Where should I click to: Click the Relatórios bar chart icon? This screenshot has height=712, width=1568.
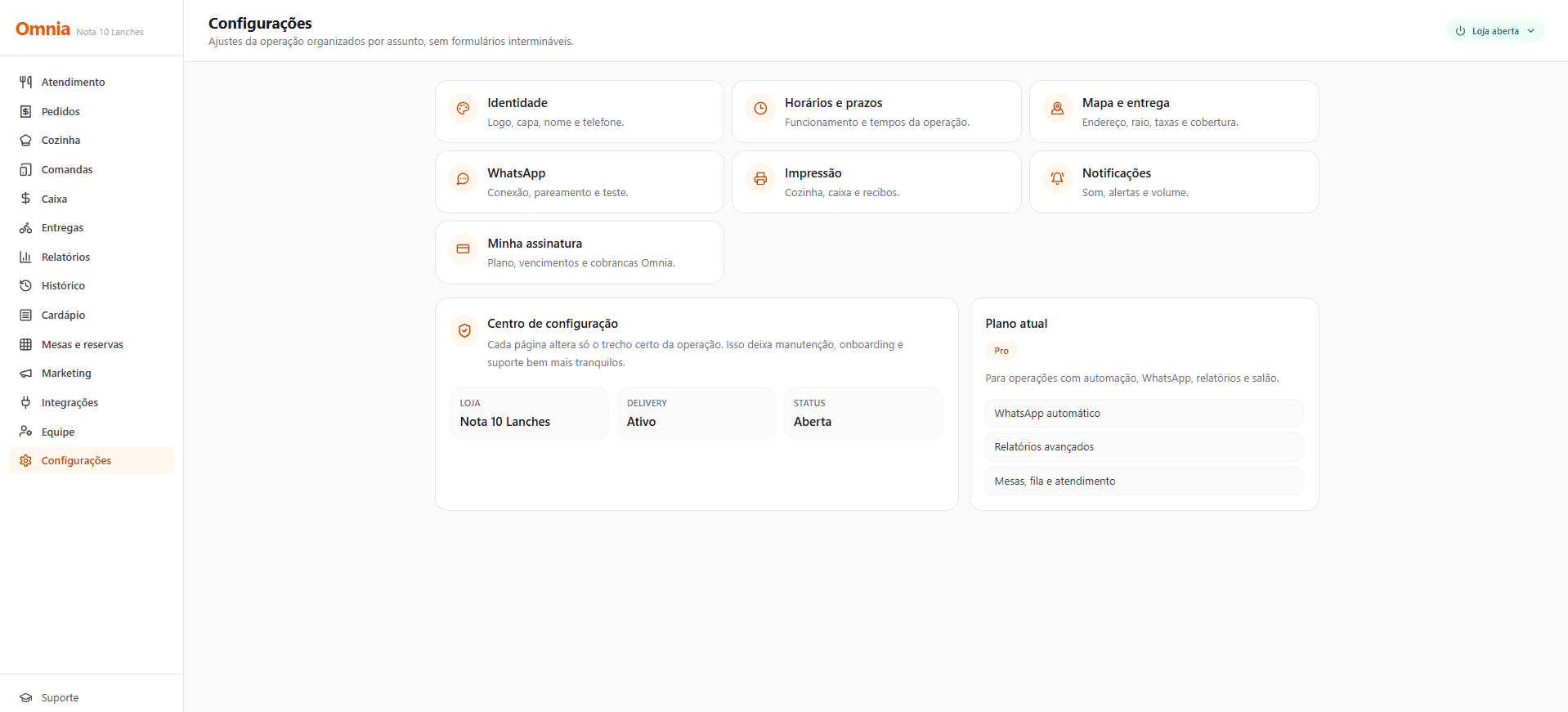pos(25,257)
